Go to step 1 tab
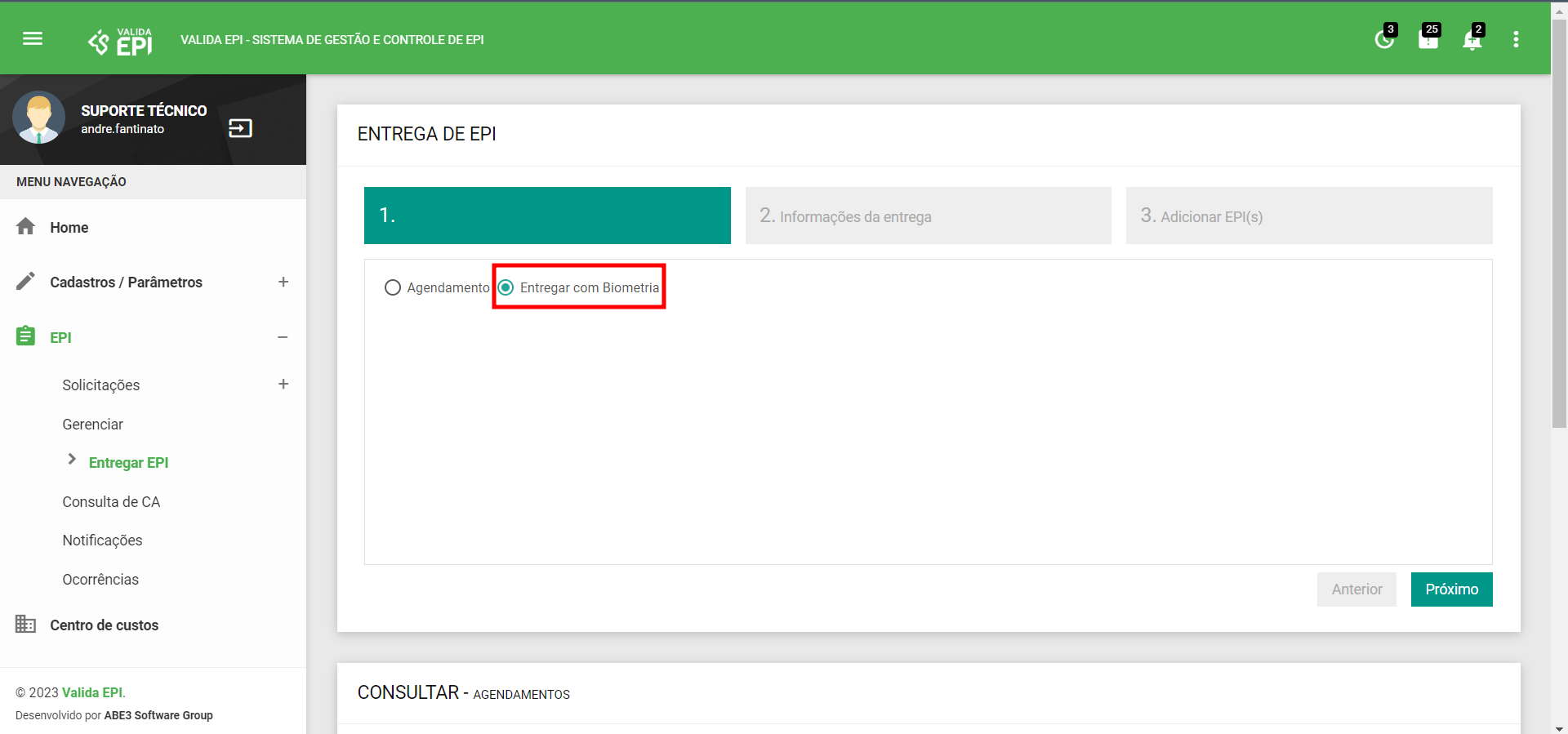 tap(547, 216)
